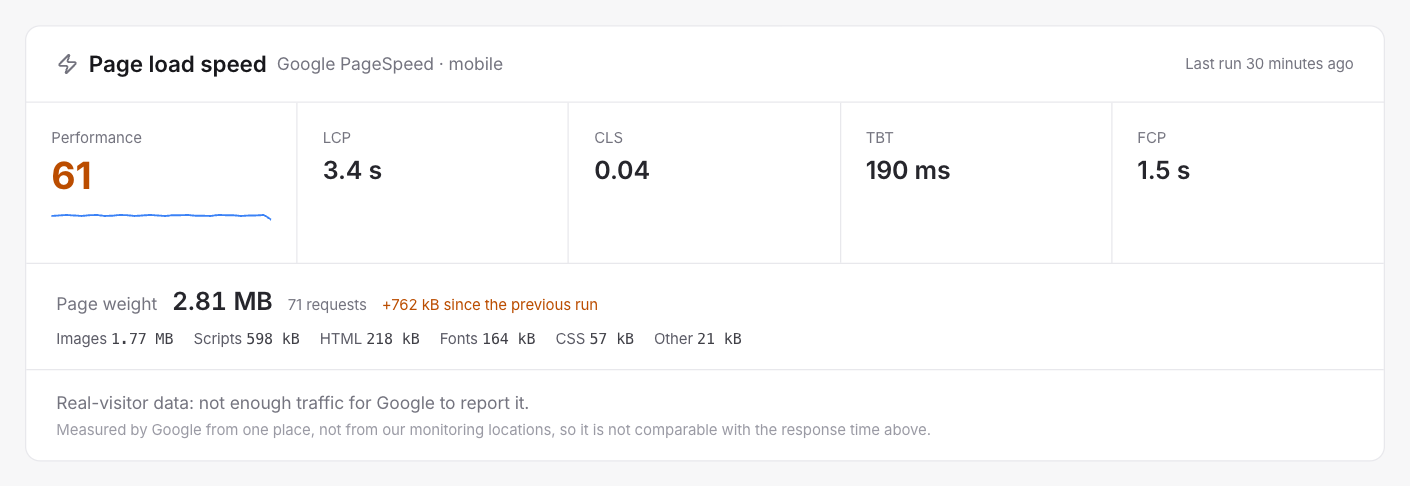Click the Other 21 kB breakdown

pos(698,339)
